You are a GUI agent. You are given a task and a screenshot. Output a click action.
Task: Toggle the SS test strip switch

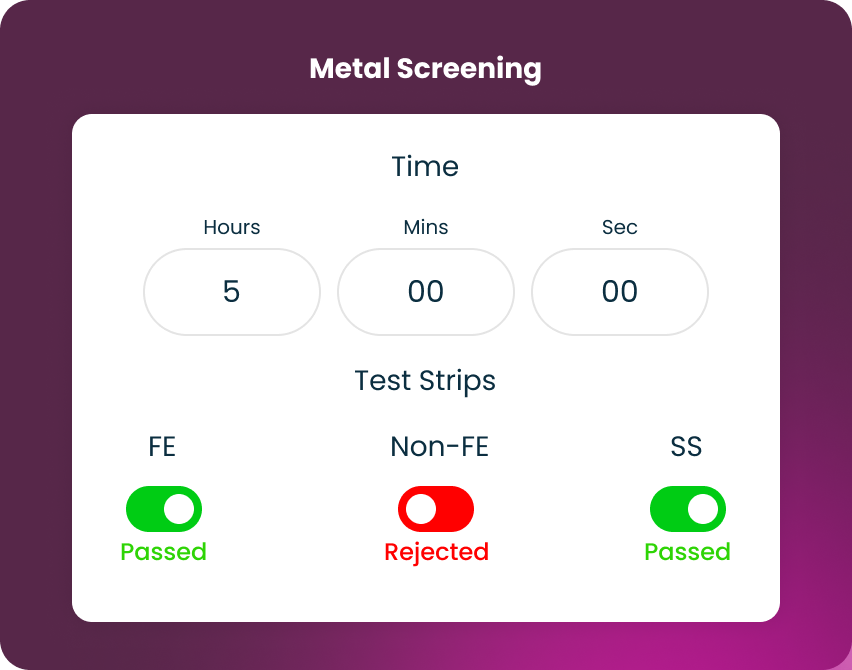[688, 509]
